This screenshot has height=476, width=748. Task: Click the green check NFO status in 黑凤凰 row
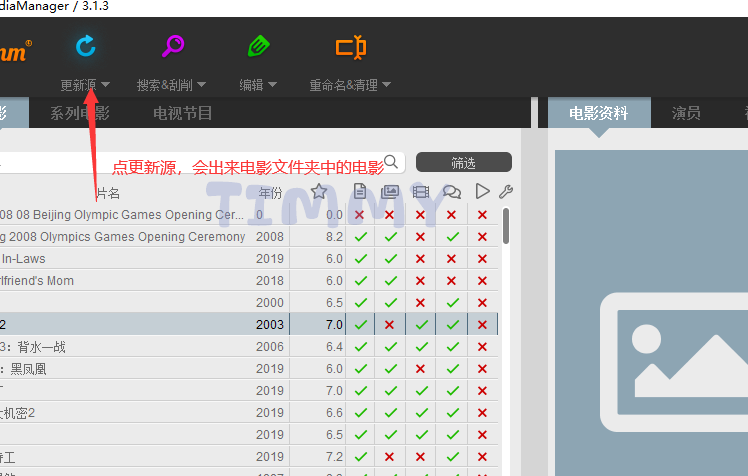[361, 369]
